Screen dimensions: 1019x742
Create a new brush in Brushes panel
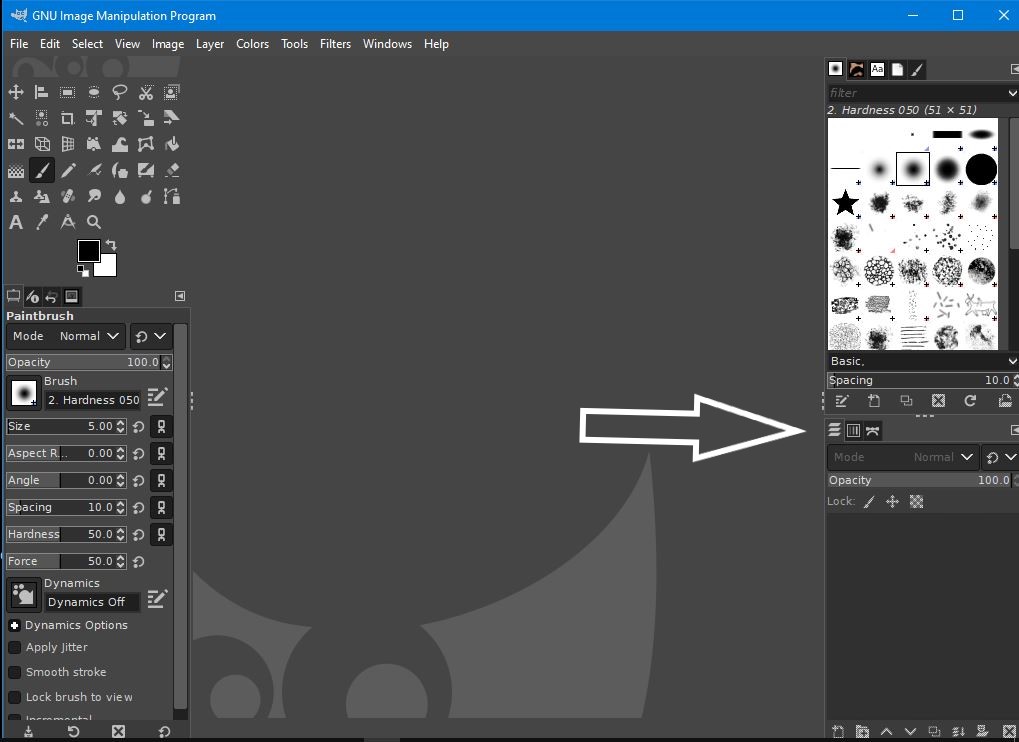[x=874, y=401]
